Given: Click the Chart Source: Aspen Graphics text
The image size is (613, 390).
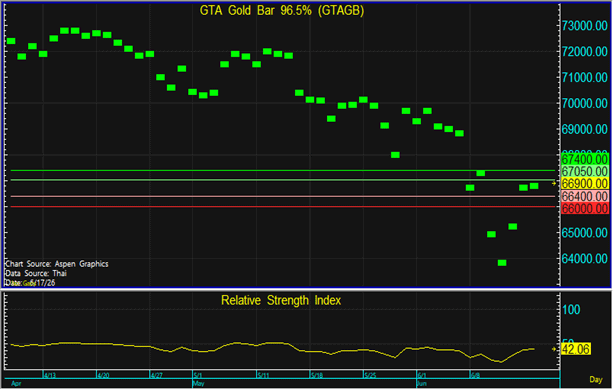Looking at the screenshot, I should pos(57,264).
